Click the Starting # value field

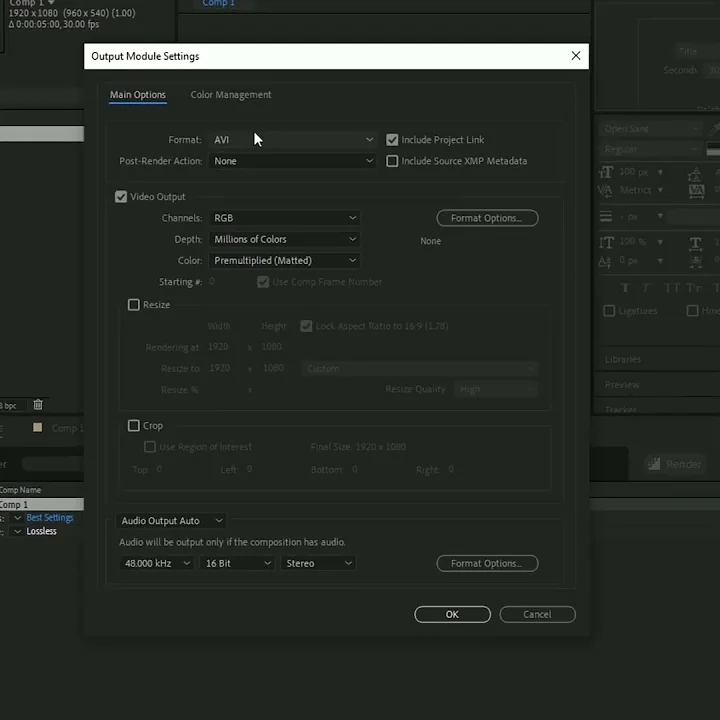(212, 281)
